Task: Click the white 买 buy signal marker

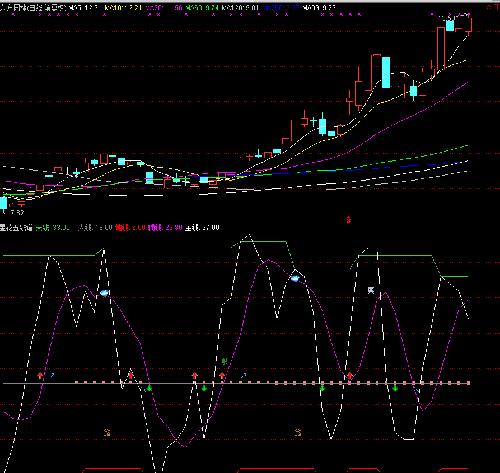Action: coord(371,290)
